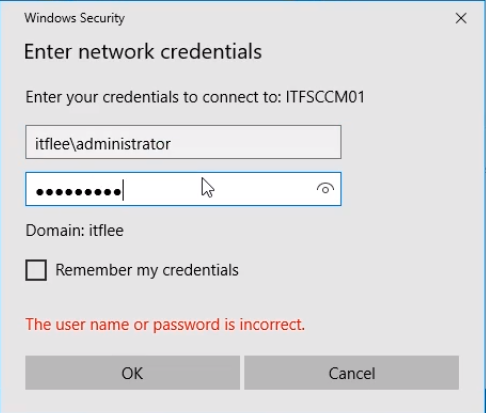Image resolution: width=486 pixels, height=413 pixels.
Task: Click the 'Enter network credentials' heading
Action: (143, 52)
